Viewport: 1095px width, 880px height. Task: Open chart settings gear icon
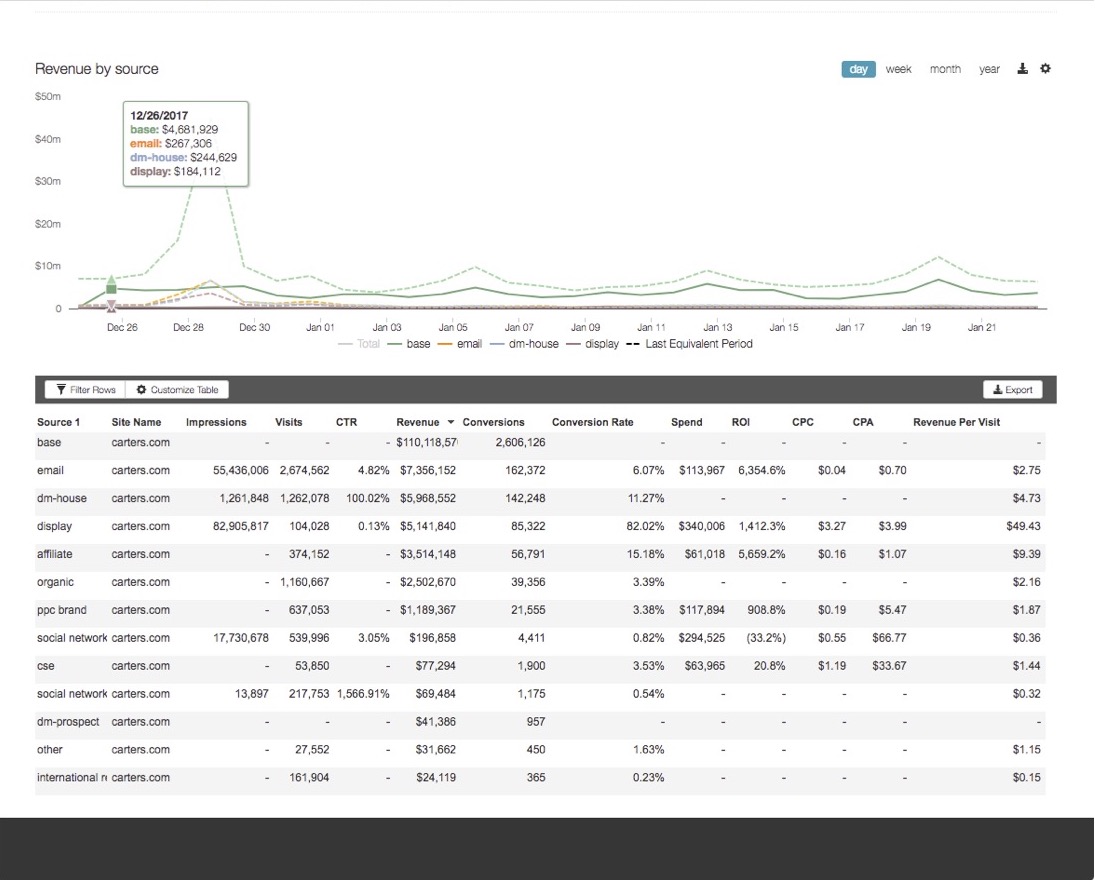(1045, 68)
